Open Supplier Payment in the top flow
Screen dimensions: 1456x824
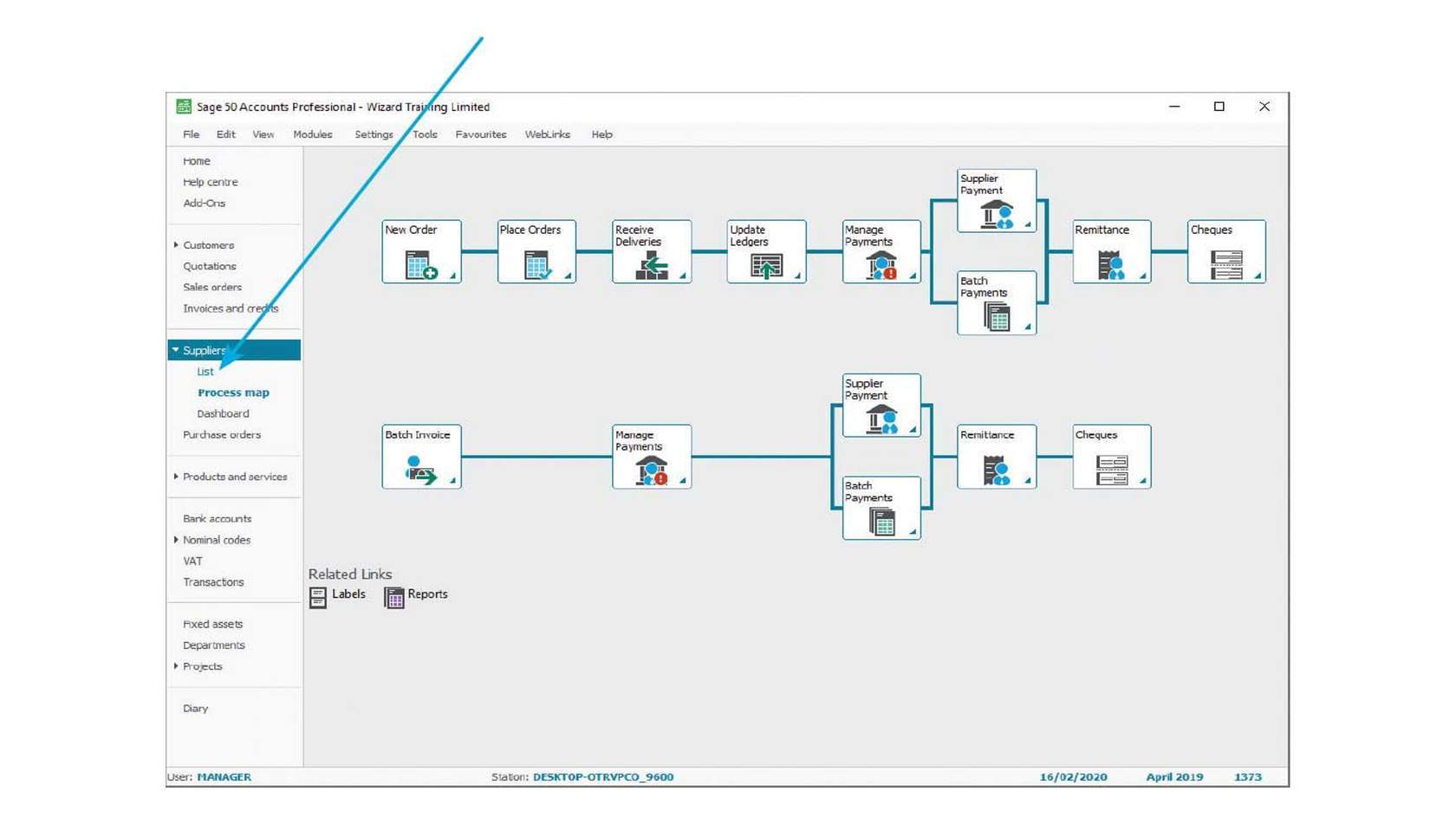(997, 200)
